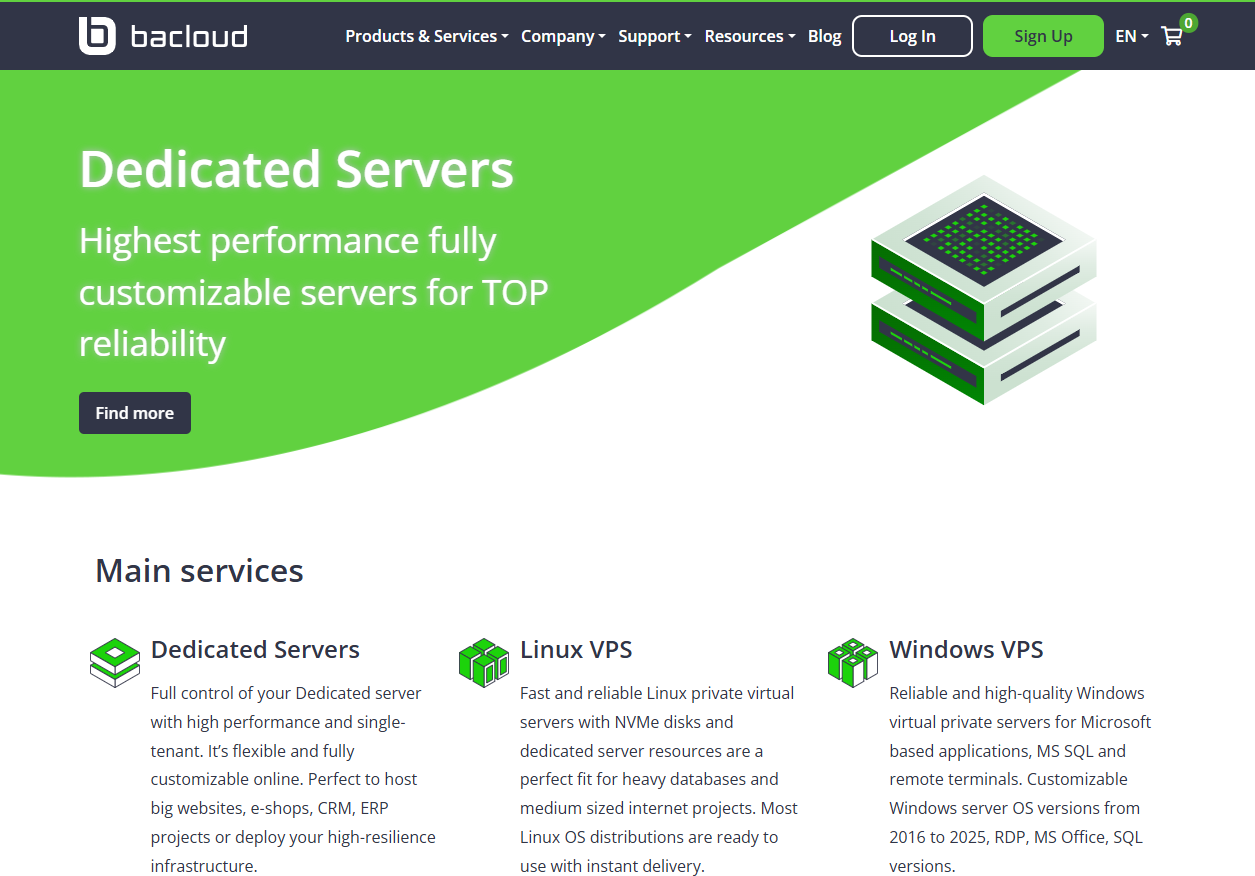Click the large server stack illustration
The height and width of the screenshot is (876, 1255).
(984, 290)
